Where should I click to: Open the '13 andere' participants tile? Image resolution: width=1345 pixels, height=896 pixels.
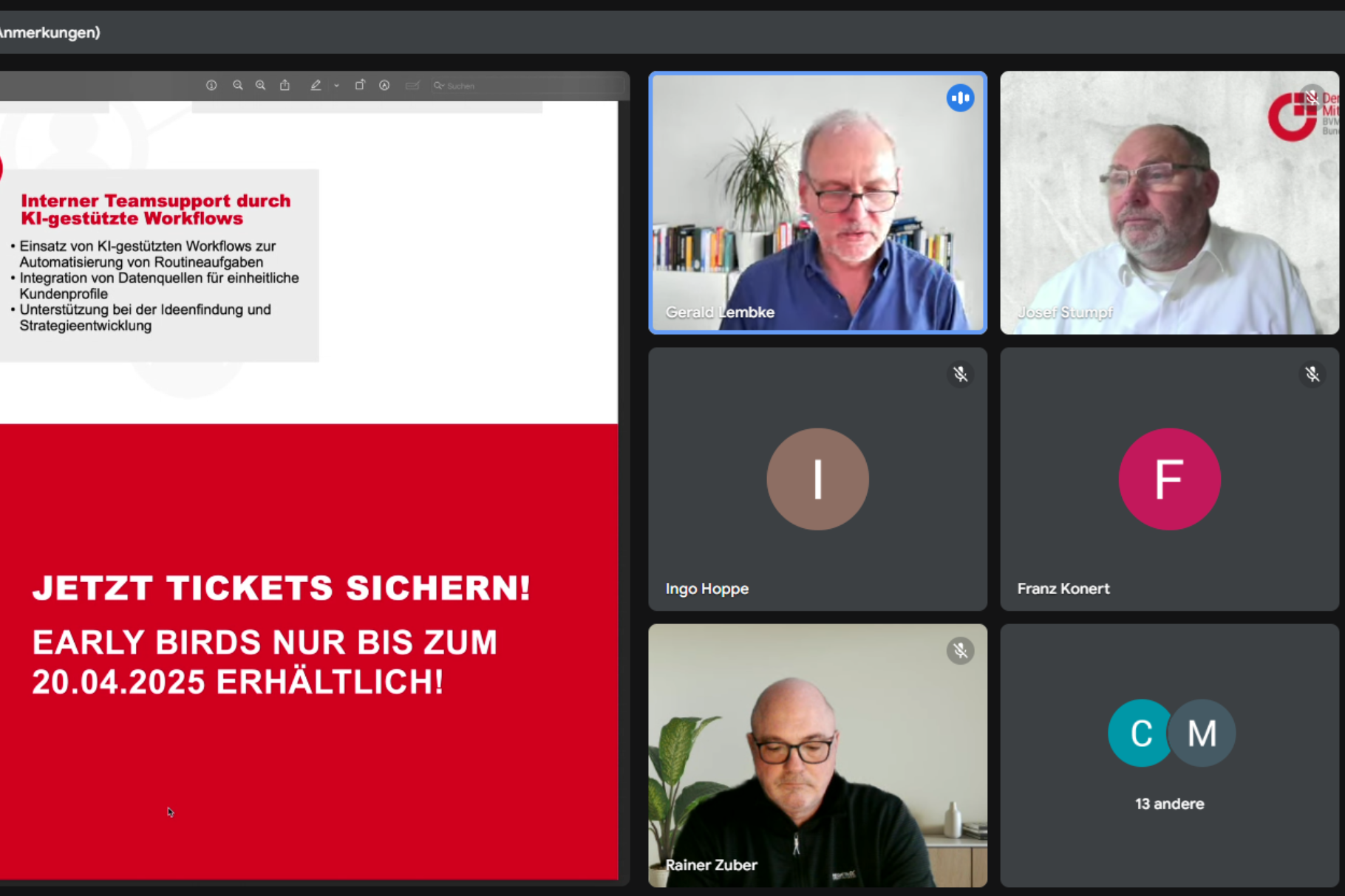coord(1169,755)
